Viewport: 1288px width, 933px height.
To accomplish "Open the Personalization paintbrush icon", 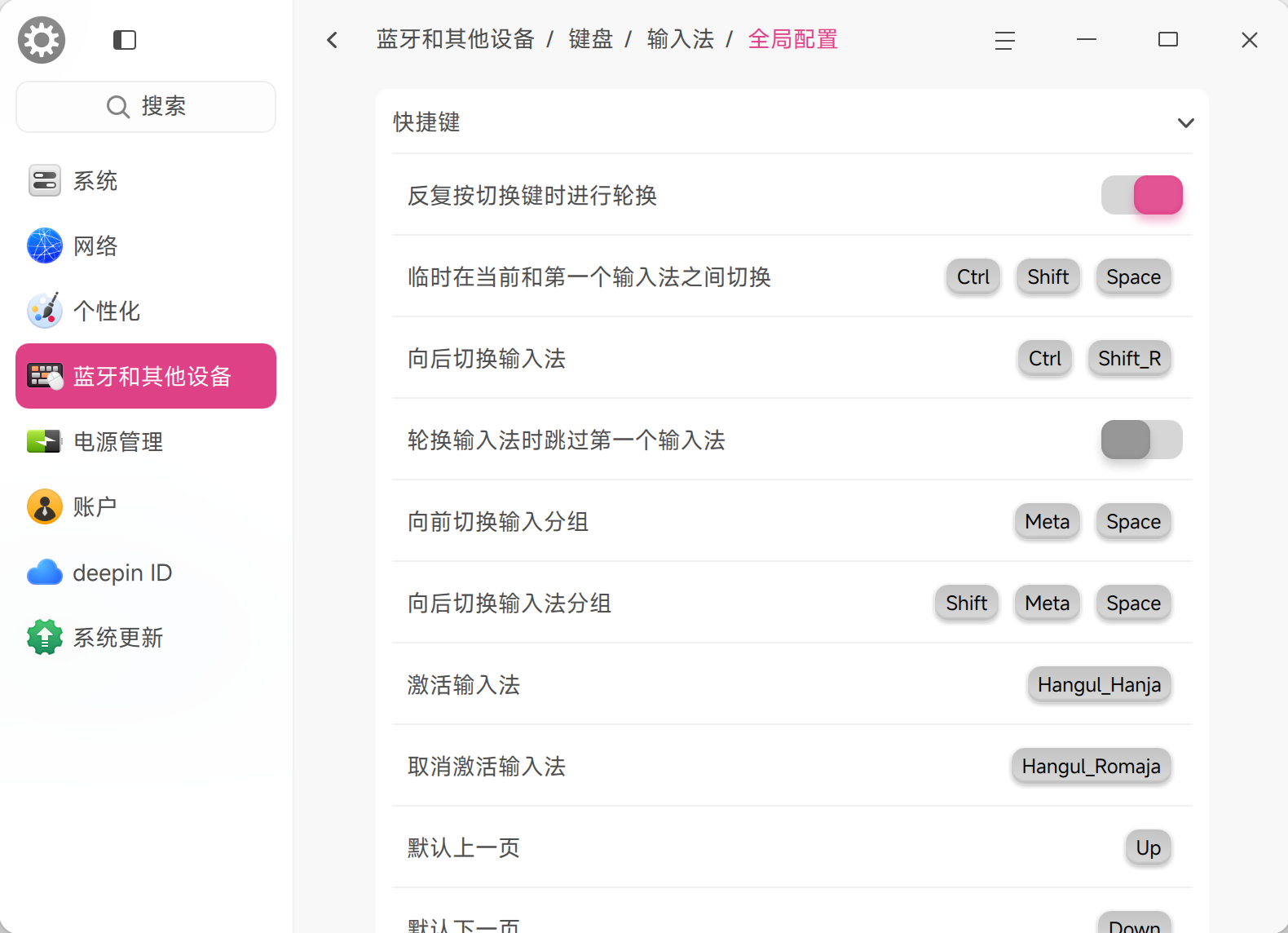I will pos(45,311).
